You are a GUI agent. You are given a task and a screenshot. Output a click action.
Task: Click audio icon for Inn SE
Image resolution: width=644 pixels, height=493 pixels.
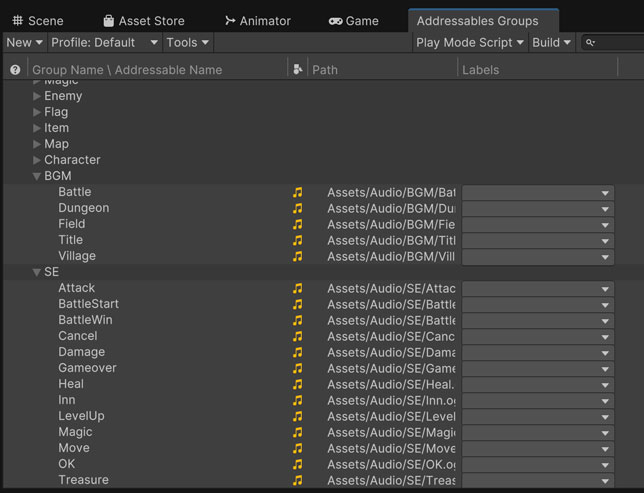298,401
